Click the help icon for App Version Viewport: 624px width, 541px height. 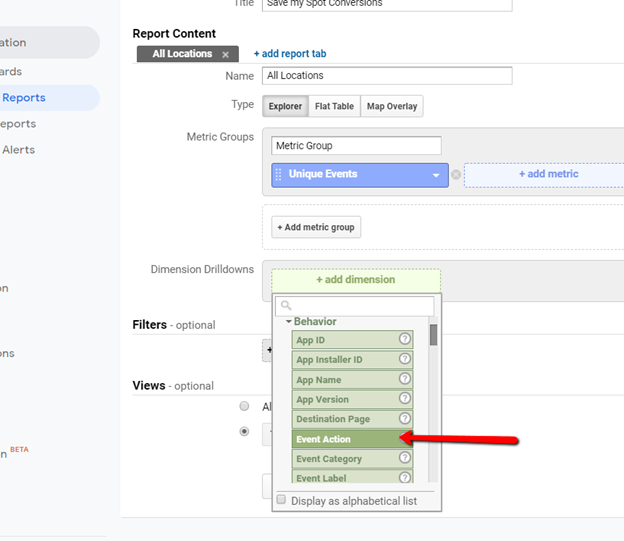tap(405, 398)
